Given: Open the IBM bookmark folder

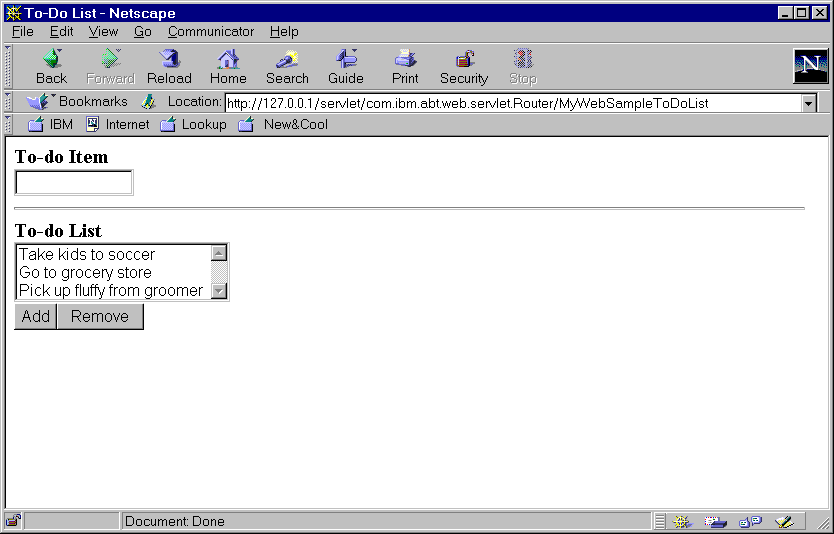Looking at the screenshot, I should click(x=50, y=125).
